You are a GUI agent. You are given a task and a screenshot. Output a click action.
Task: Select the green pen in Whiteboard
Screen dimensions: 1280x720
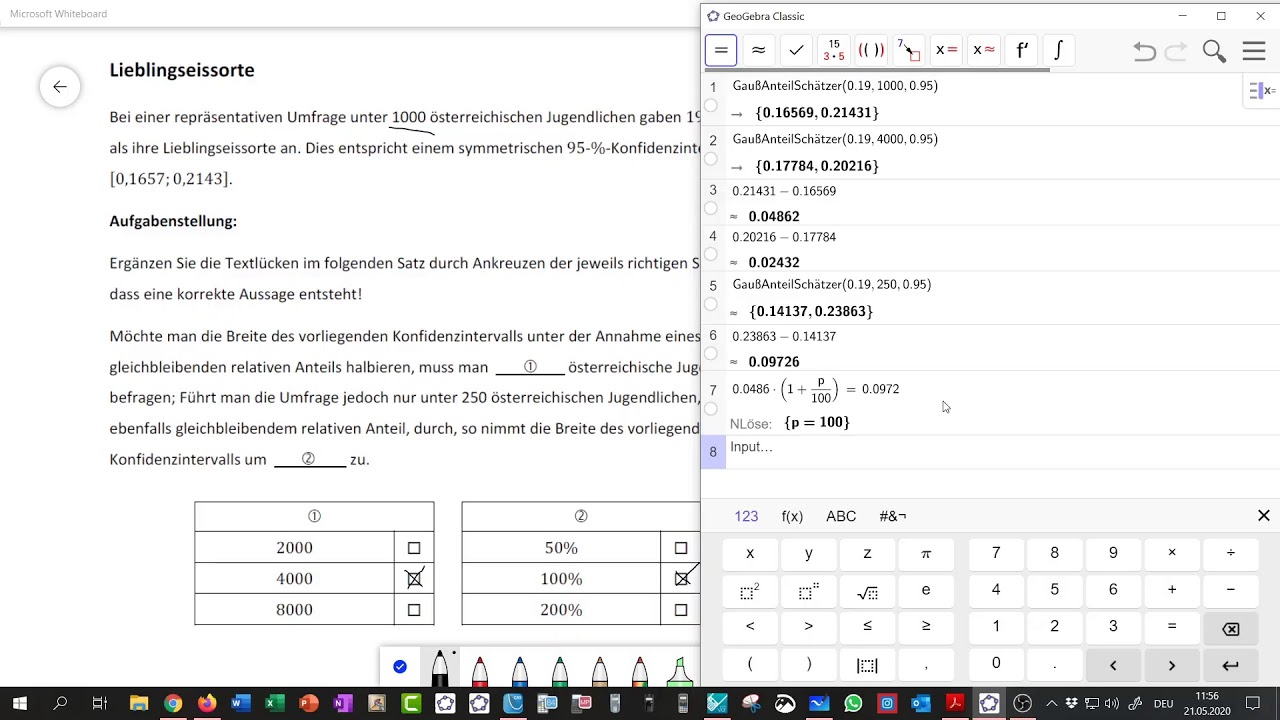[x=560, y=670]
